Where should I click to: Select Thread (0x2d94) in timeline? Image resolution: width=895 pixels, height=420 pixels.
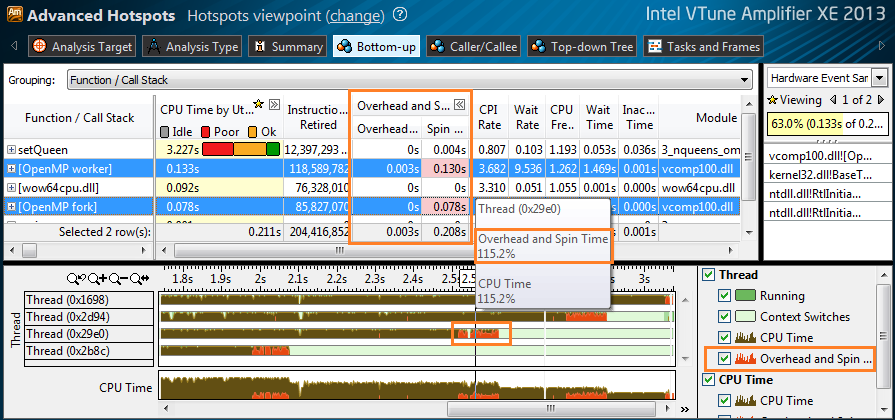[x=89, y=317]
